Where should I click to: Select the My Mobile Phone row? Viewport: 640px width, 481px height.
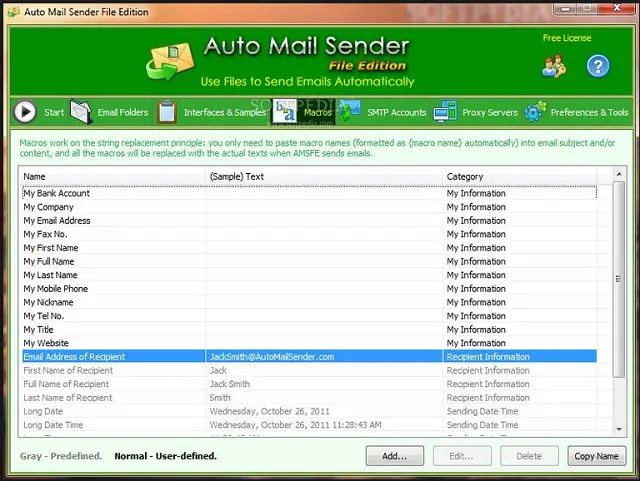[309, 289]
